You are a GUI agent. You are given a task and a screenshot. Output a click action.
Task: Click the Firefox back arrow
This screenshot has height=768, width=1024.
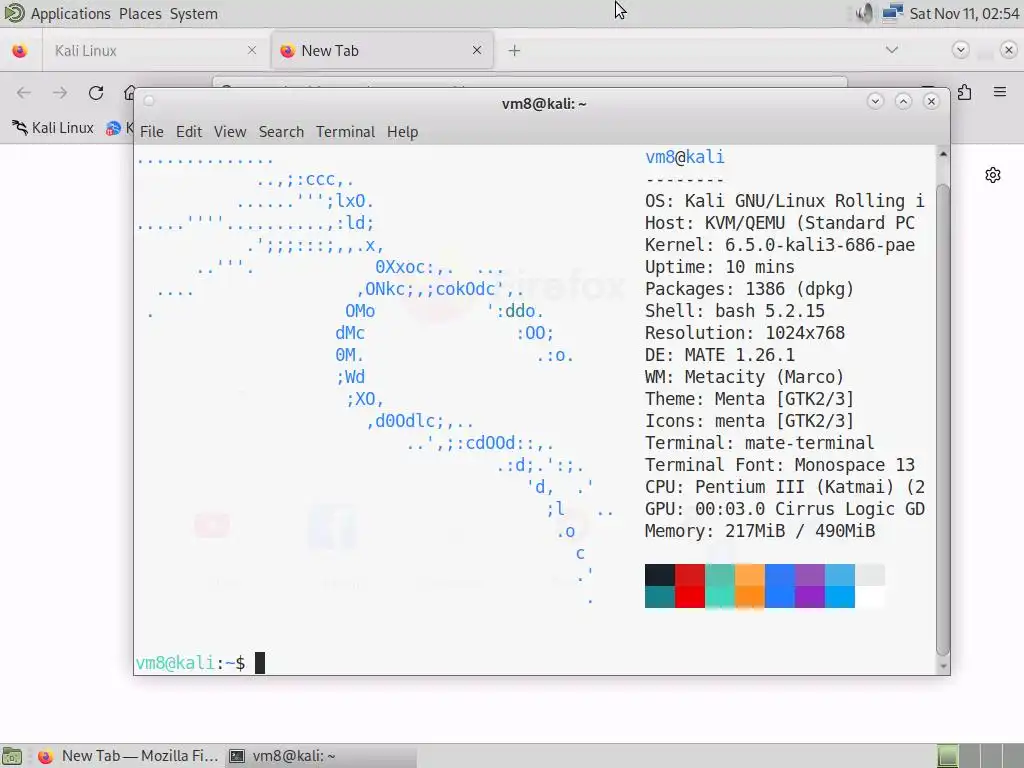coord(24,93)
